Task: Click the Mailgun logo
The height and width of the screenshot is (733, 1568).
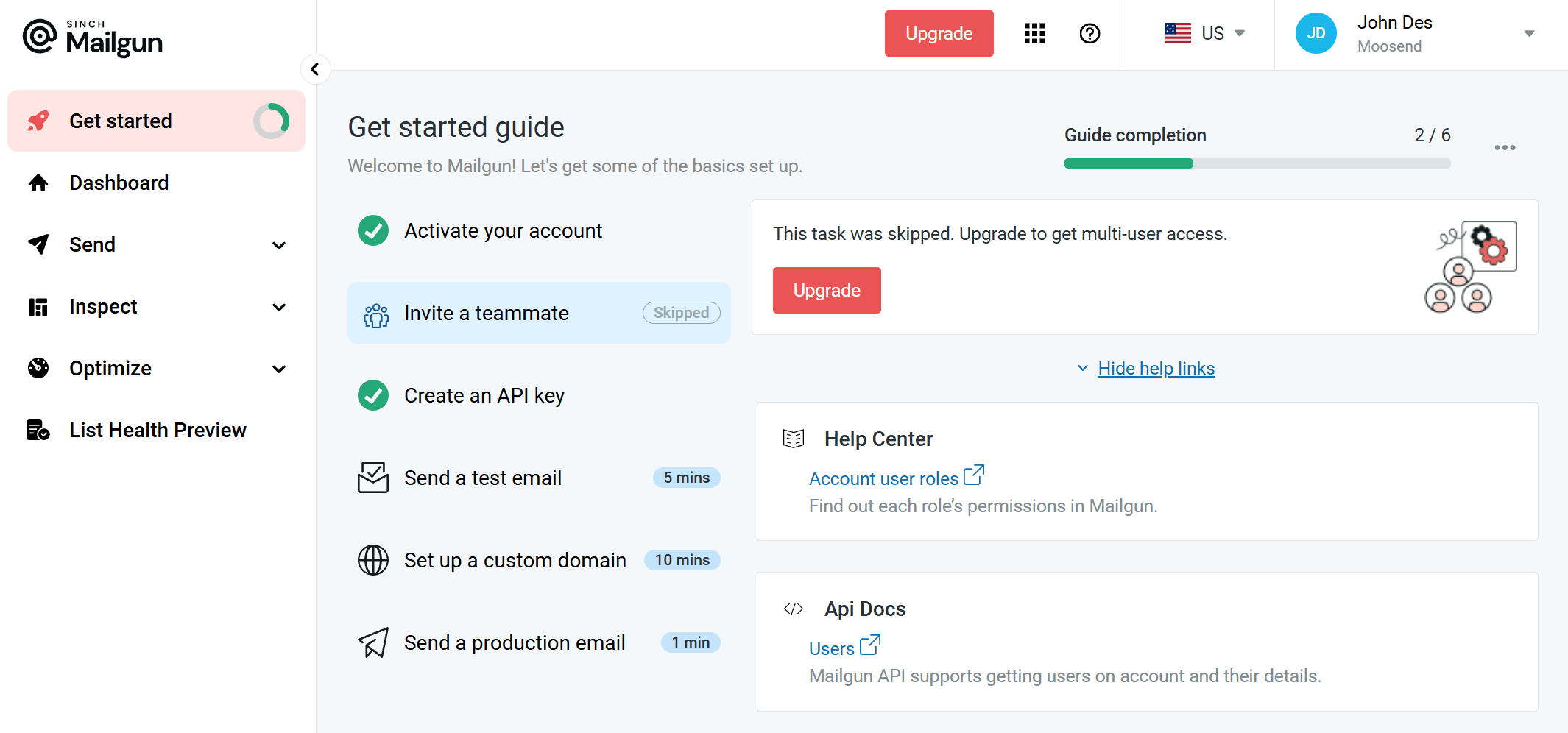Action: [x=93, y=37]
